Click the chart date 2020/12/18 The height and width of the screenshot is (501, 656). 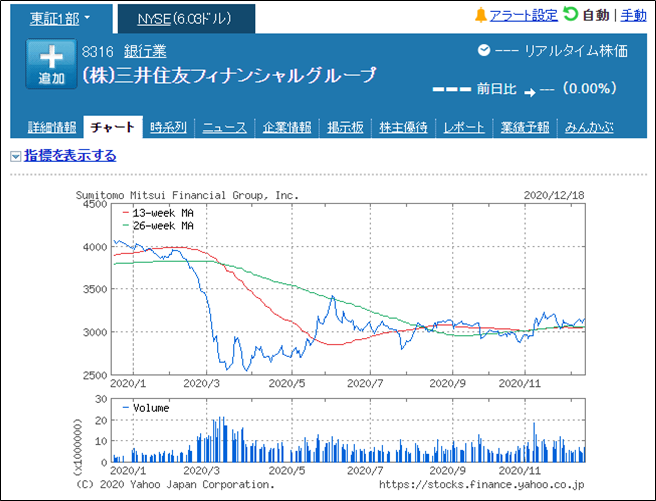(x=554, y=195)
